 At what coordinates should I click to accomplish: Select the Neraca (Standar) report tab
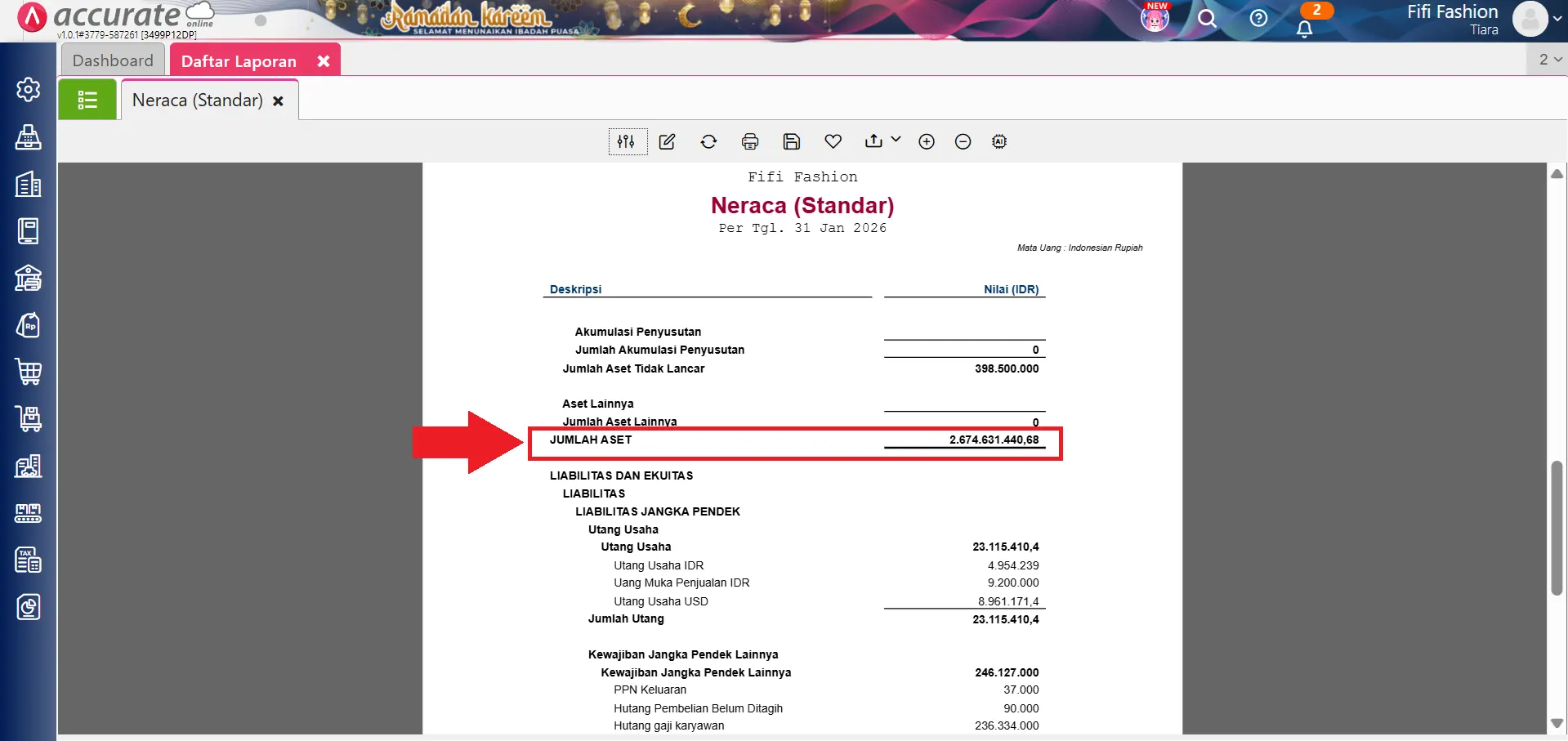tap(198, 100)
